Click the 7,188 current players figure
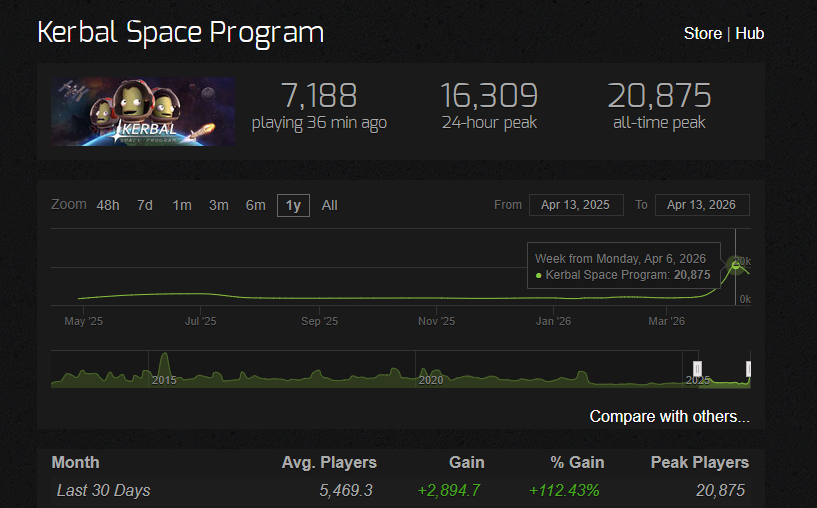Screen dimensions: 817x508 coord(319,96)
